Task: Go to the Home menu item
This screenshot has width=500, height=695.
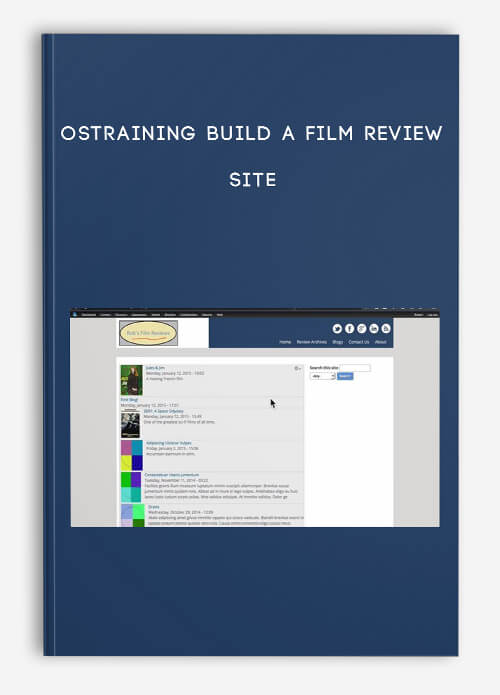Action: (x=285, y=342)
